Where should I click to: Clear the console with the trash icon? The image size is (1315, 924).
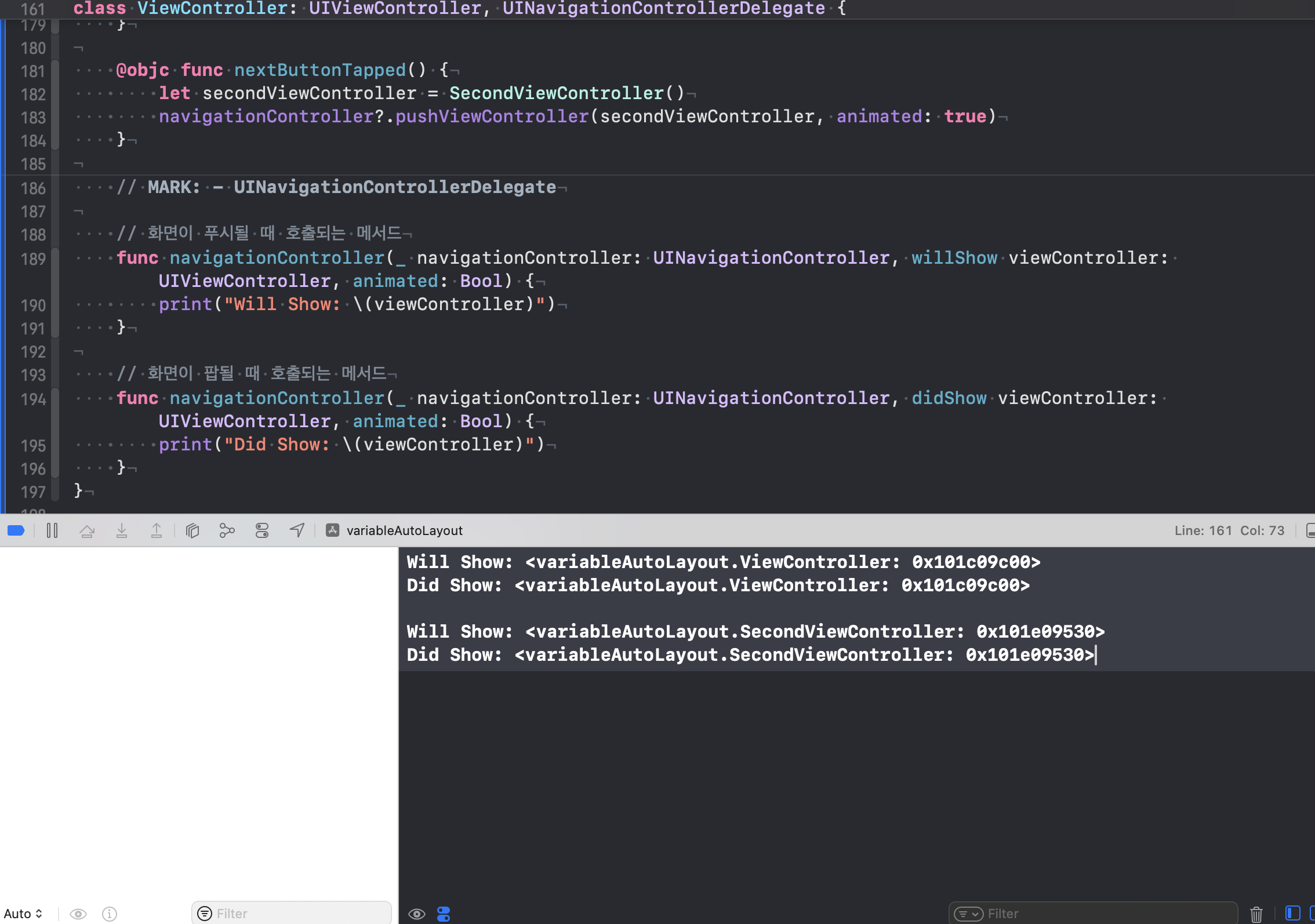(1256, 914)
